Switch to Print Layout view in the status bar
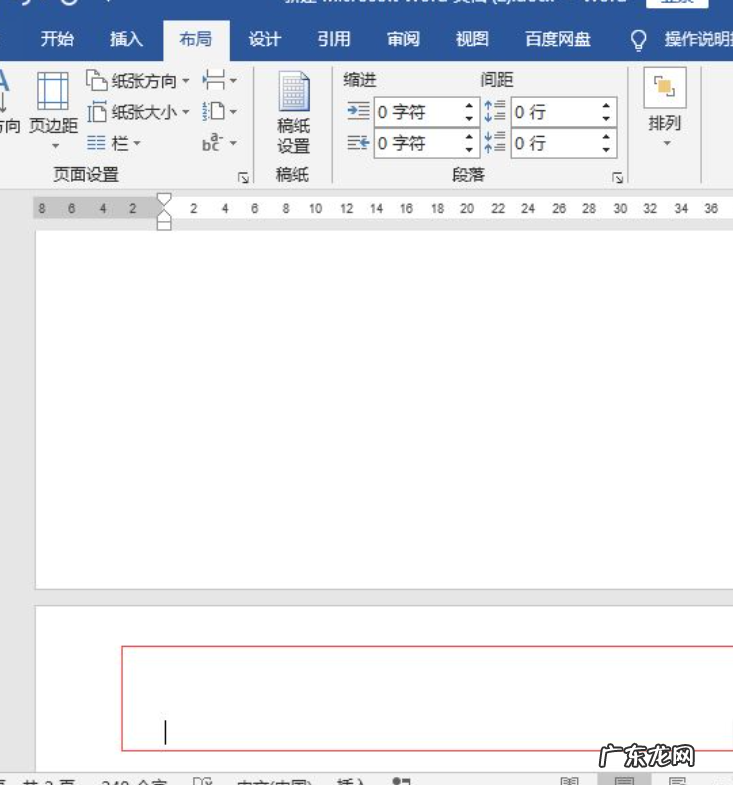 [624, 781]
